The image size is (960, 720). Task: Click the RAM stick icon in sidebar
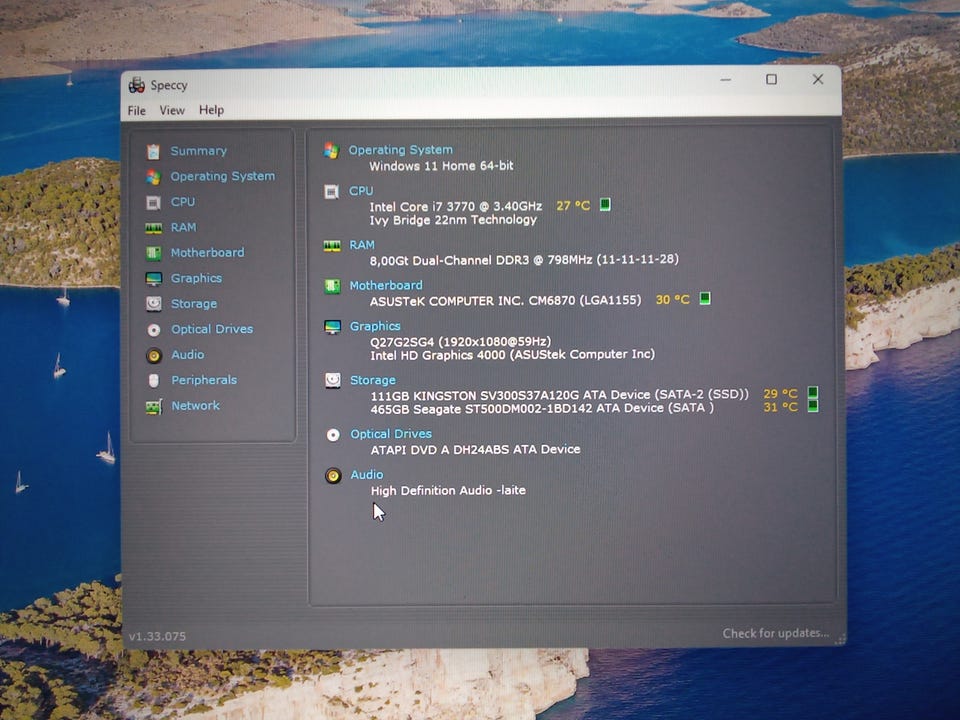click(153, 228)
